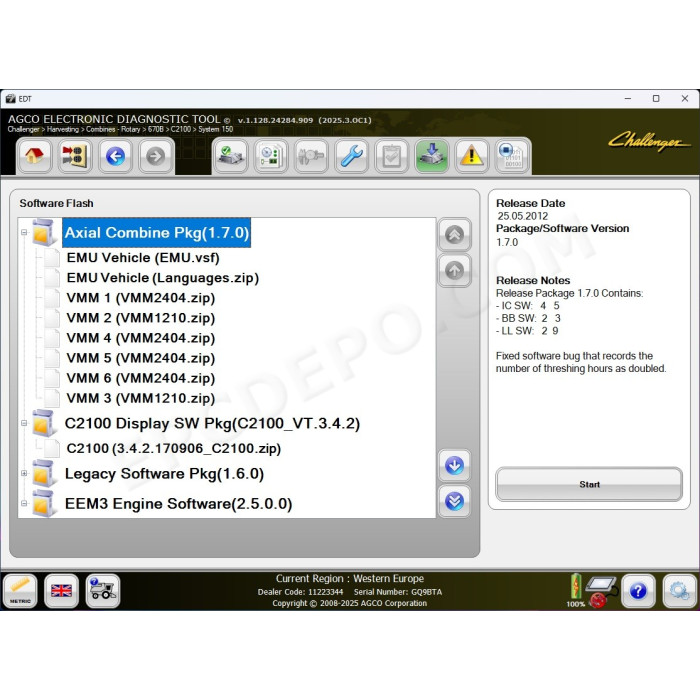Expand the Legacy Software Pkg node
This screenshot has height=700, width=700.
[x=24, y=473]
